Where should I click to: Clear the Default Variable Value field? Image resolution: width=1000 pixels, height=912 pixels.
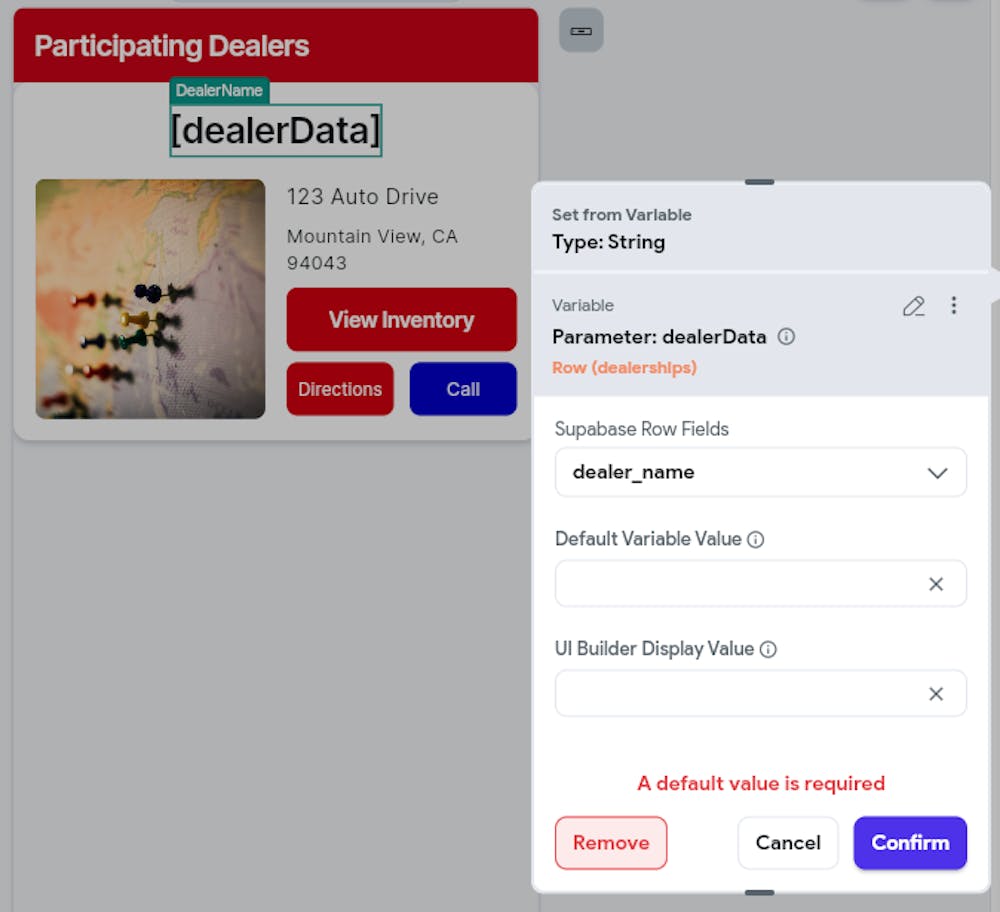point(936,584)
